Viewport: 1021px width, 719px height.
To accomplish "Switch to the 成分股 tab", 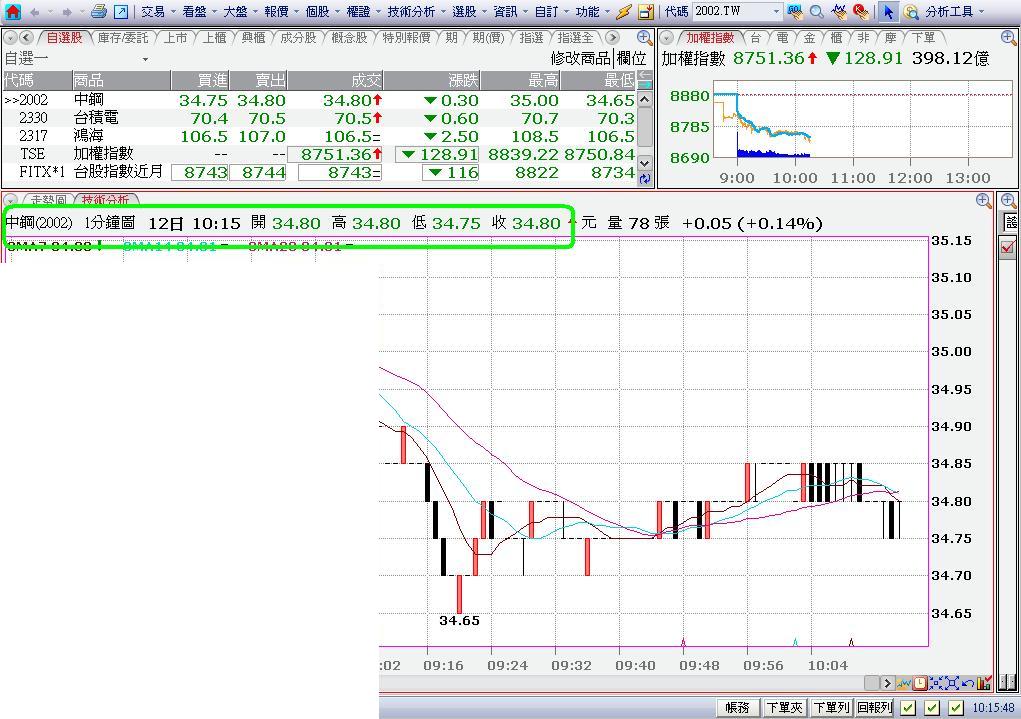I will click(298, 38).
